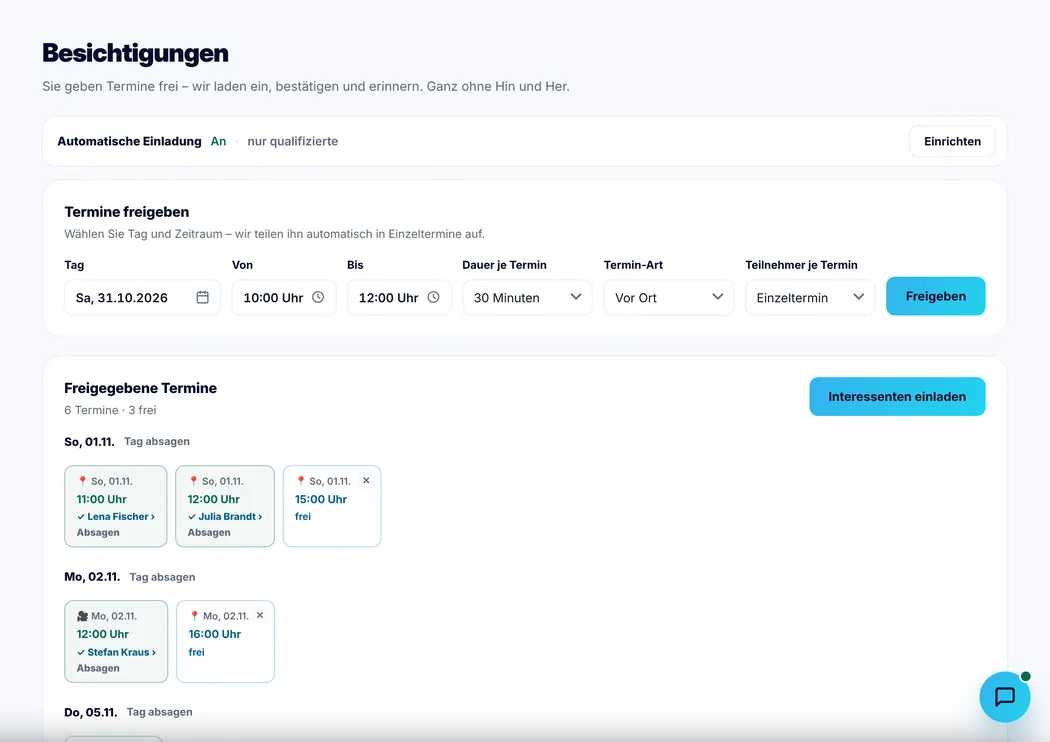The width and height of the screenshot is (1050, 742).
Task: Cancel the whole day So, 01.11.
Action: pos(157,441)
